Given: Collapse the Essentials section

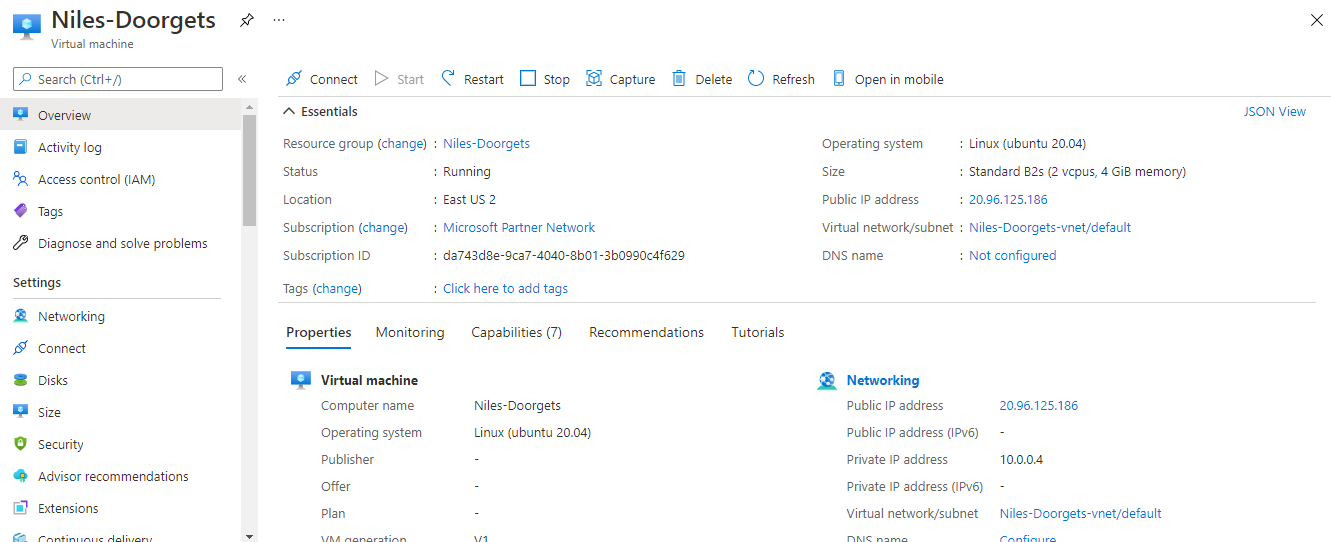Looking at the screenshot, I should (x=290, y=112).
